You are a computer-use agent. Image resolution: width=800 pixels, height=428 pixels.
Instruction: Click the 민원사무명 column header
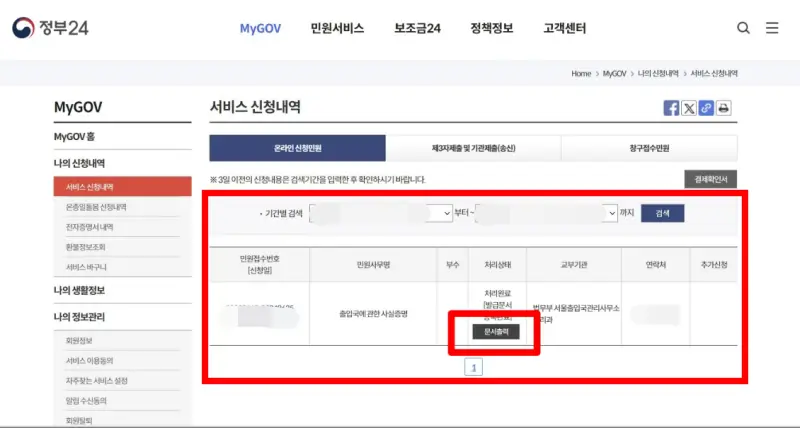coord(373,265)
